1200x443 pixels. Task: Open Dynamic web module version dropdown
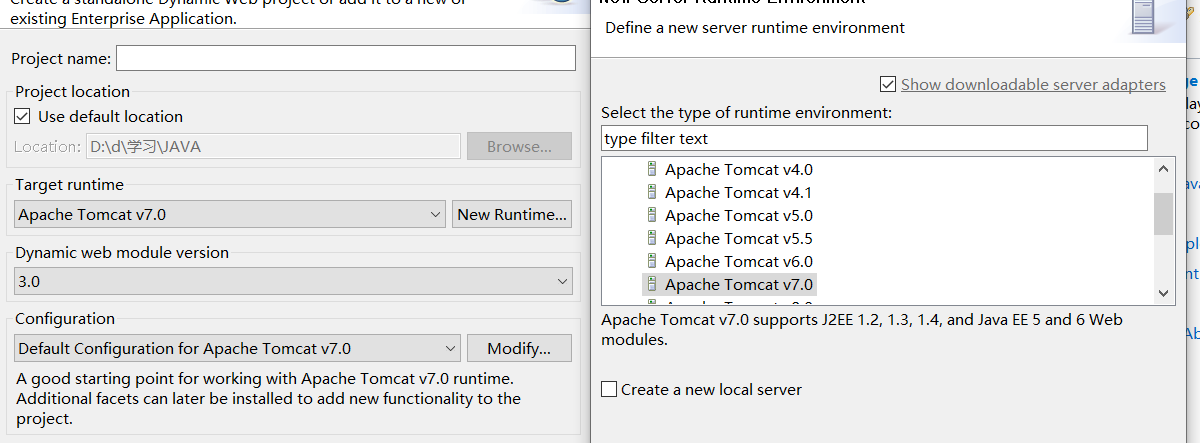(x=295, y=282)
